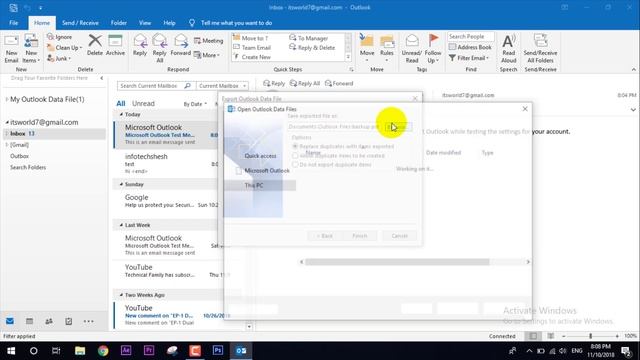Open the Current Mailbox scope dropdown
Image resolution: width=640 pixels, height=360 pixels.
click(x=222, y=86)
